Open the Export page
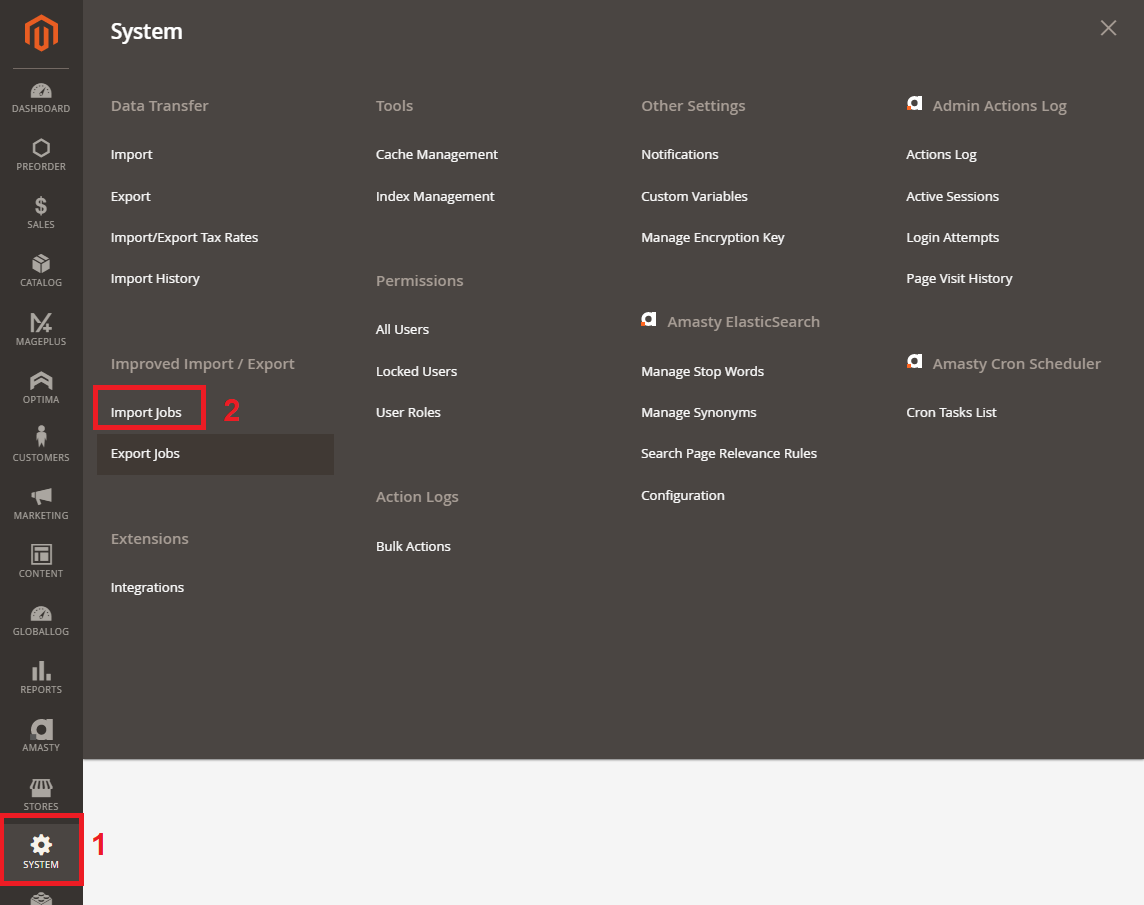Screen dimensions: 1144x905 (131, 196)
